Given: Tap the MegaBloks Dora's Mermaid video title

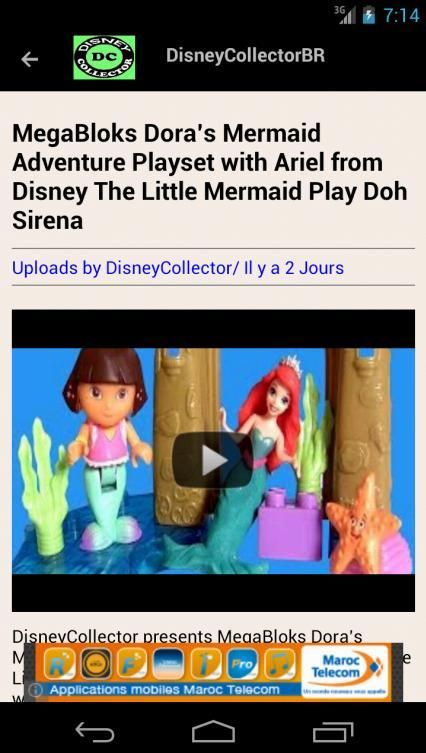Looking at the screenshot, I should pyautogui.click(x=210, y=177).
